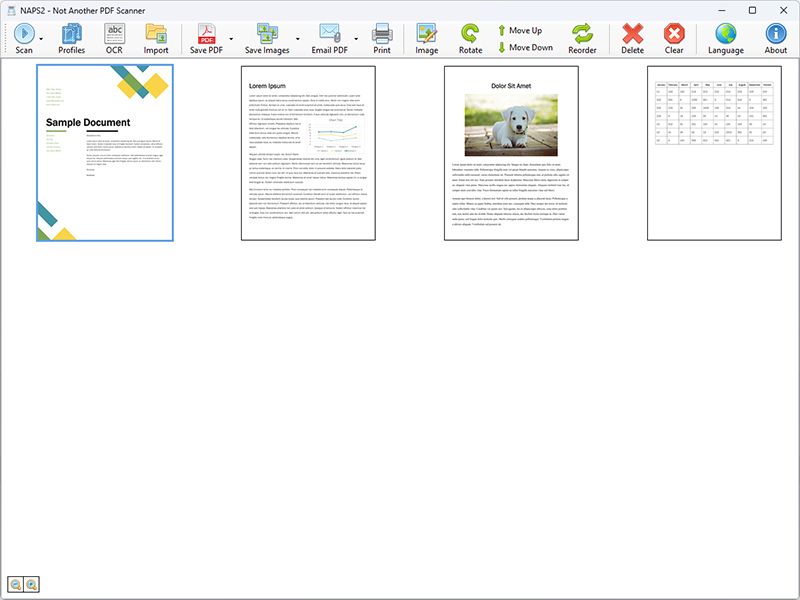This screenshot has height=600, width=800.
Task: Send pages via Email PDF
Action: coord(330,39)
